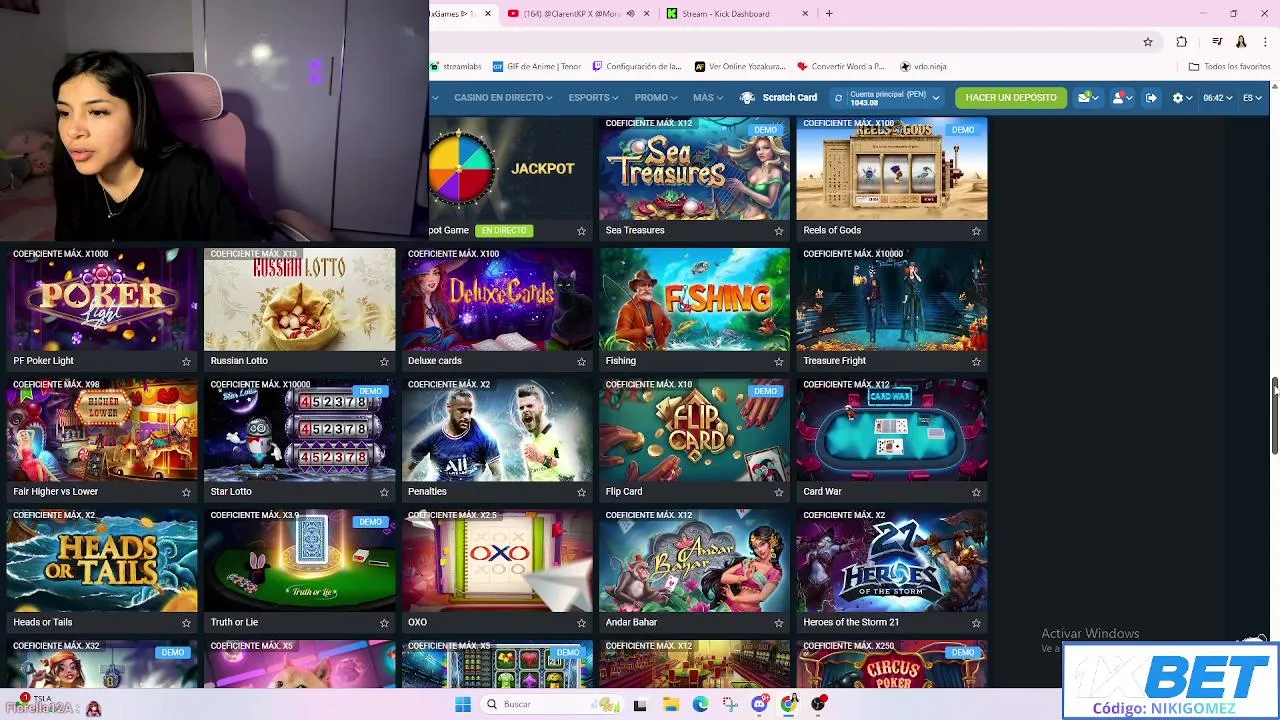Open Microsoft Edge from the taskbar

[701, 705]
